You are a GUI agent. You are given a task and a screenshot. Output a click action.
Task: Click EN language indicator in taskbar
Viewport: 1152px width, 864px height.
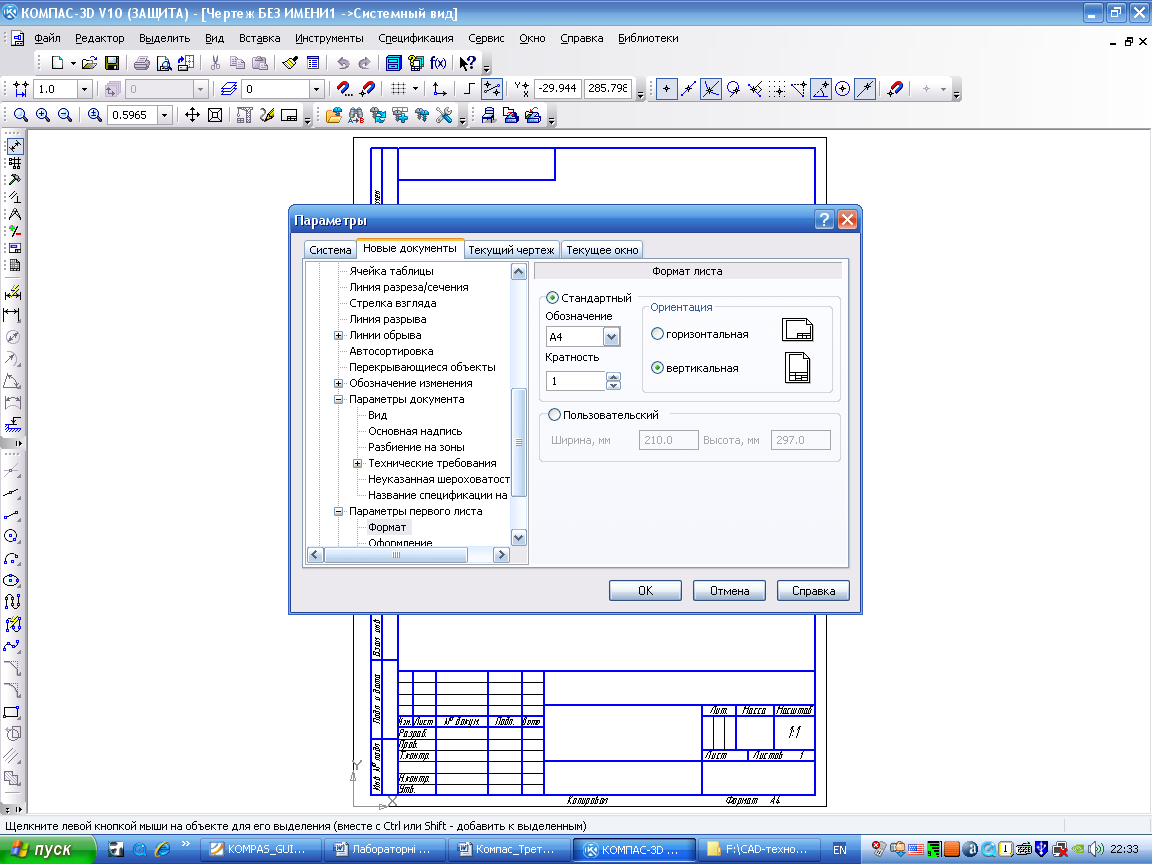pyautogui.click(x=840, y=849)
